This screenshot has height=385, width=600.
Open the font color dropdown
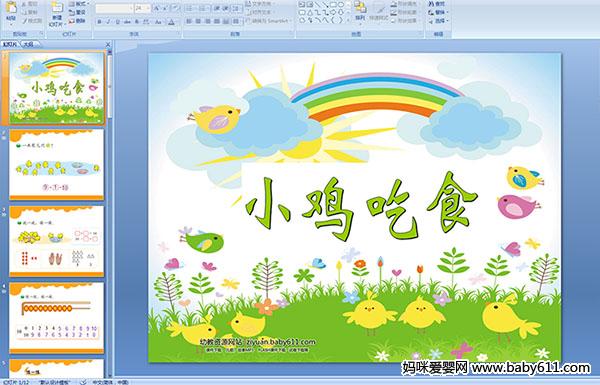[172, 23]
